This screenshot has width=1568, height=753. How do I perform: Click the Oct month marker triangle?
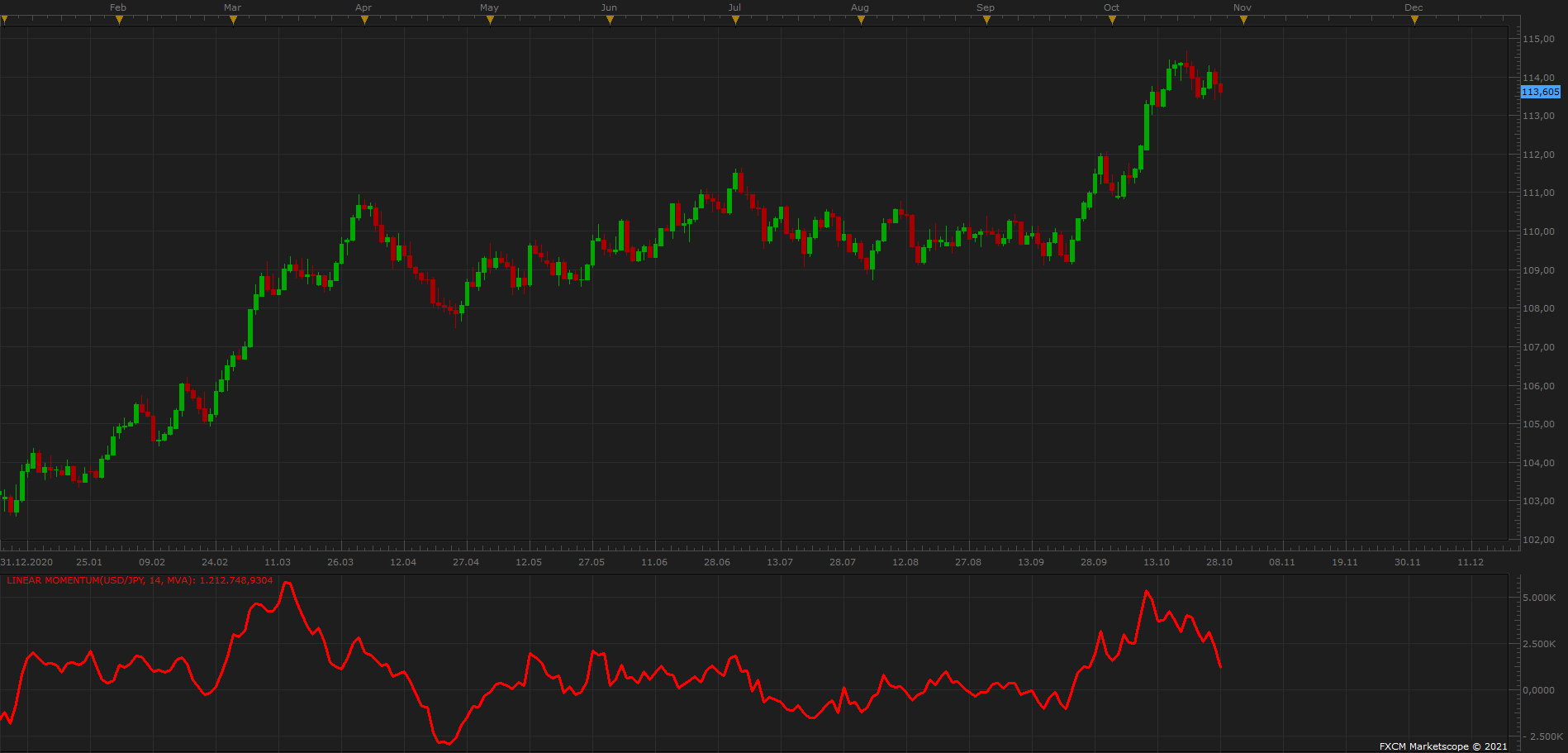(x=1112, y=20)
